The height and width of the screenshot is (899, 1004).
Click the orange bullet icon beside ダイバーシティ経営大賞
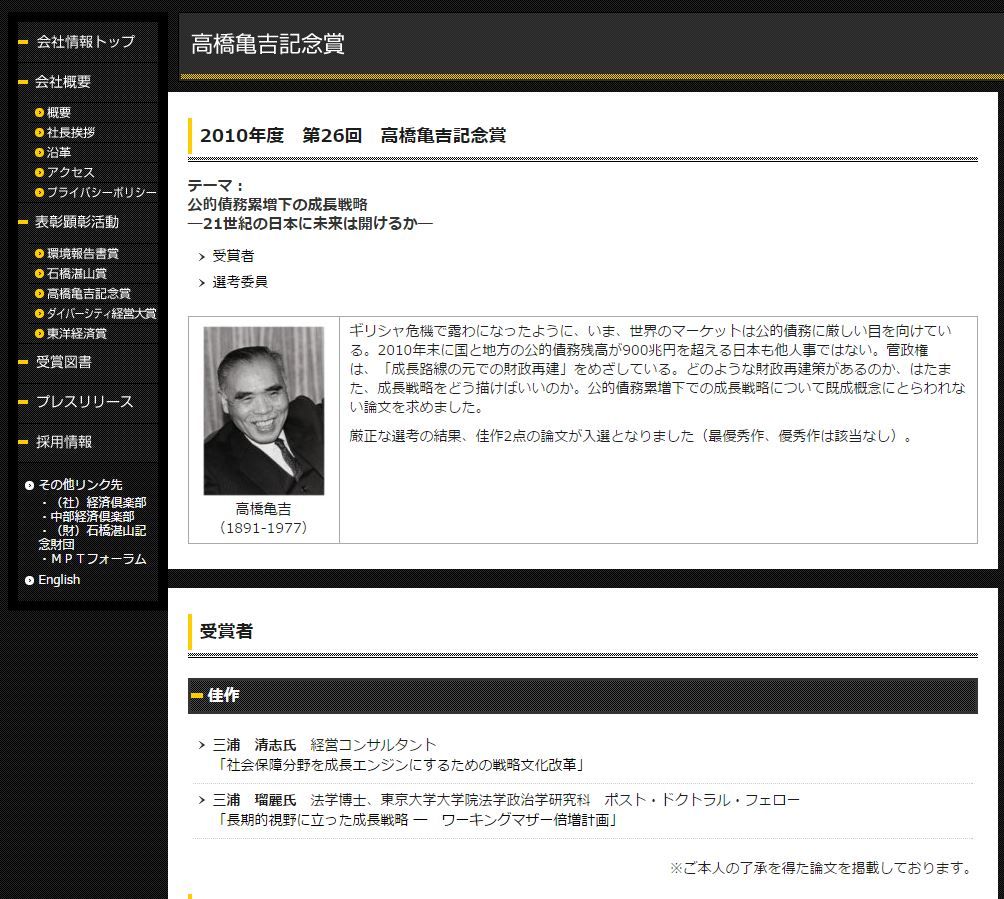tap(40, 313)
